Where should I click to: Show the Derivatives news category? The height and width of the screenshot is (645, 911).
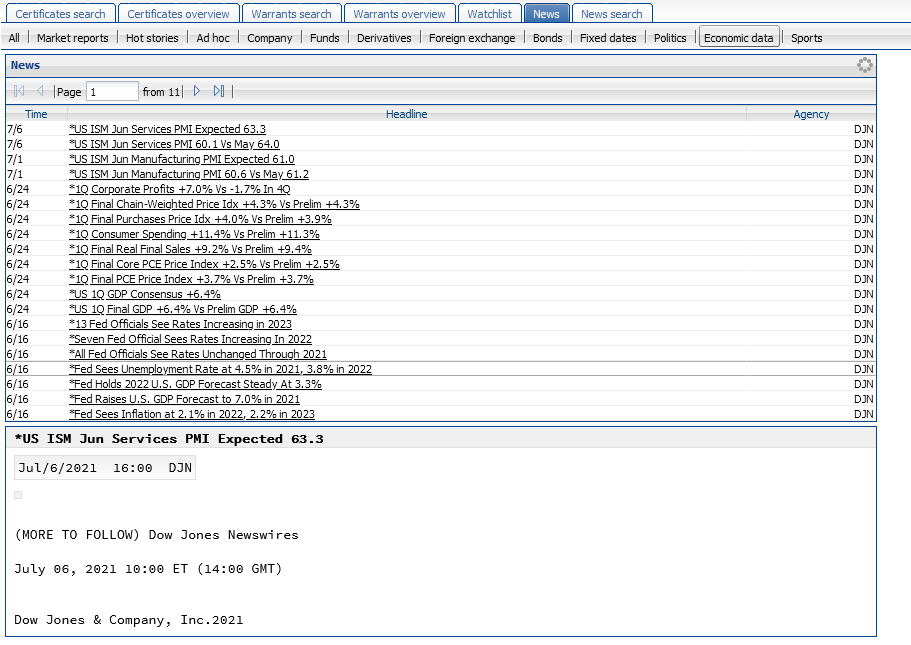tap(384, 38)
